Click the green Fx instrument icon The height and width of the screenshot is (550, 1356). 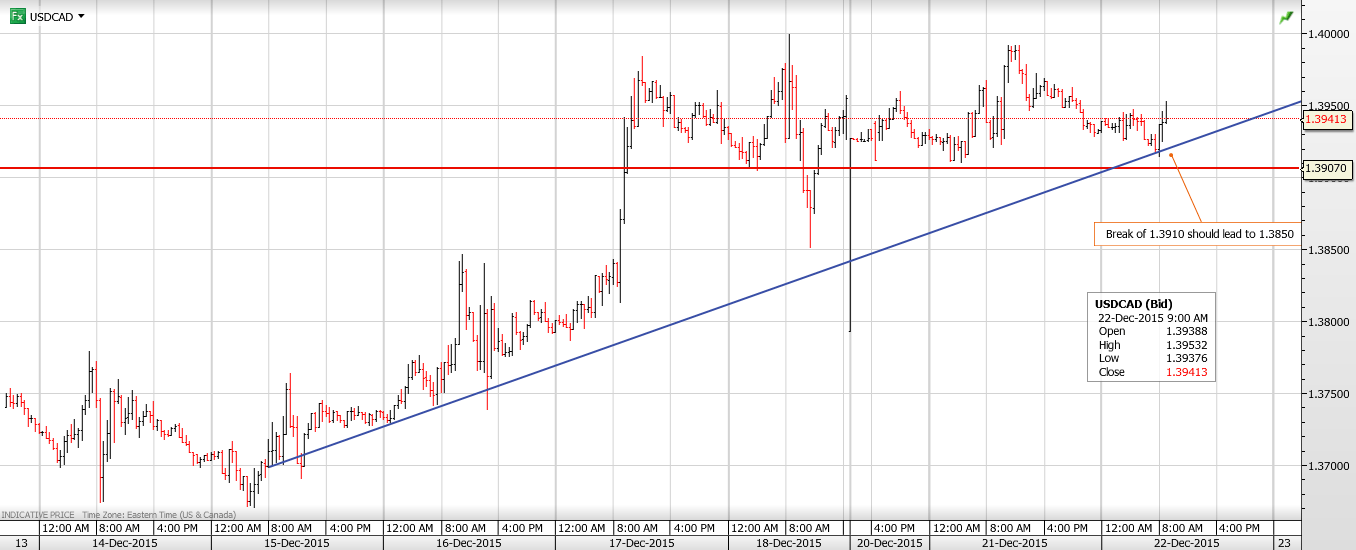coord(17,16)
